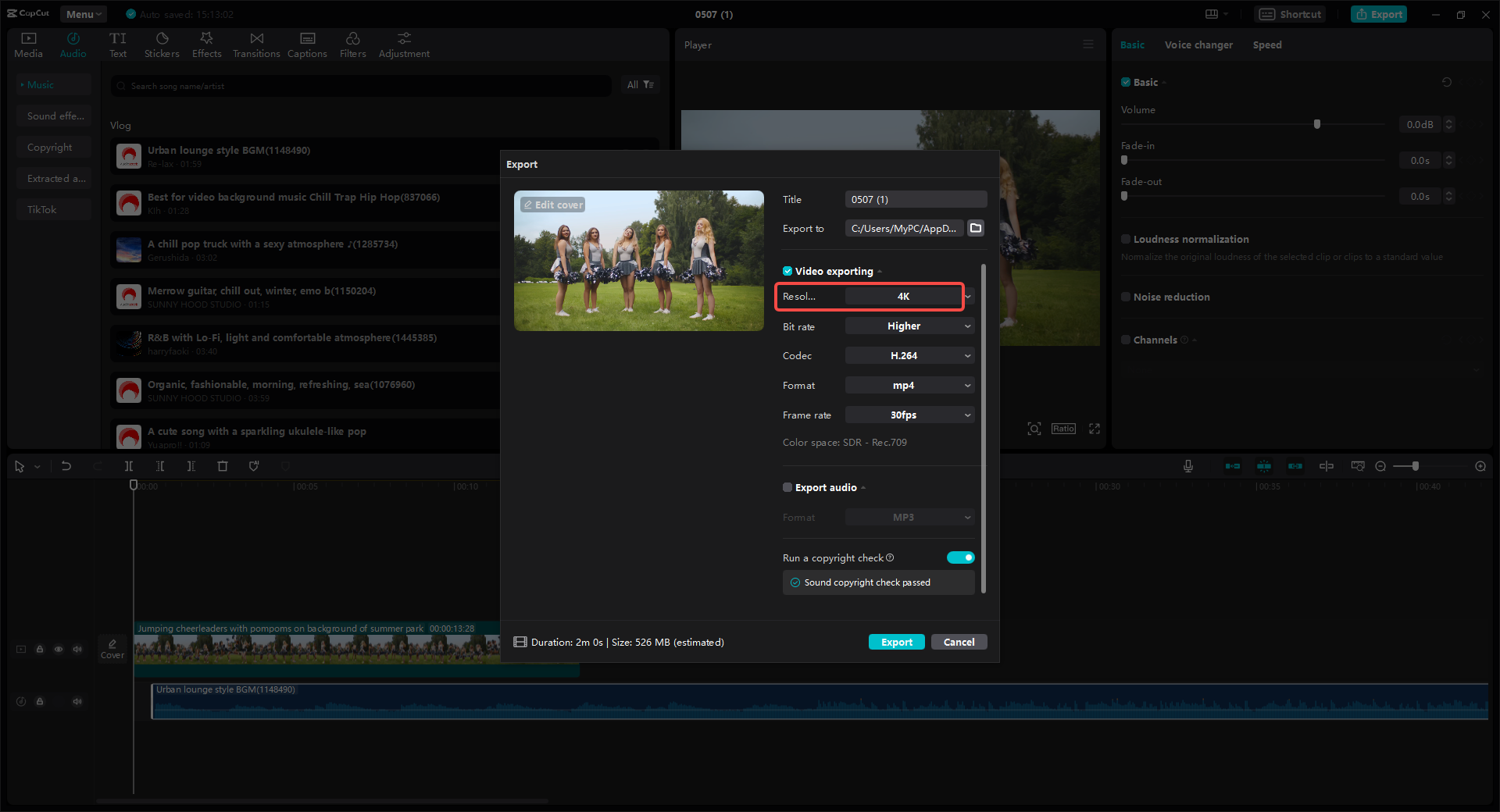Switch to the Voice changer tab
Viewport: 1500px width, 812px height.
pos(1198,45)
